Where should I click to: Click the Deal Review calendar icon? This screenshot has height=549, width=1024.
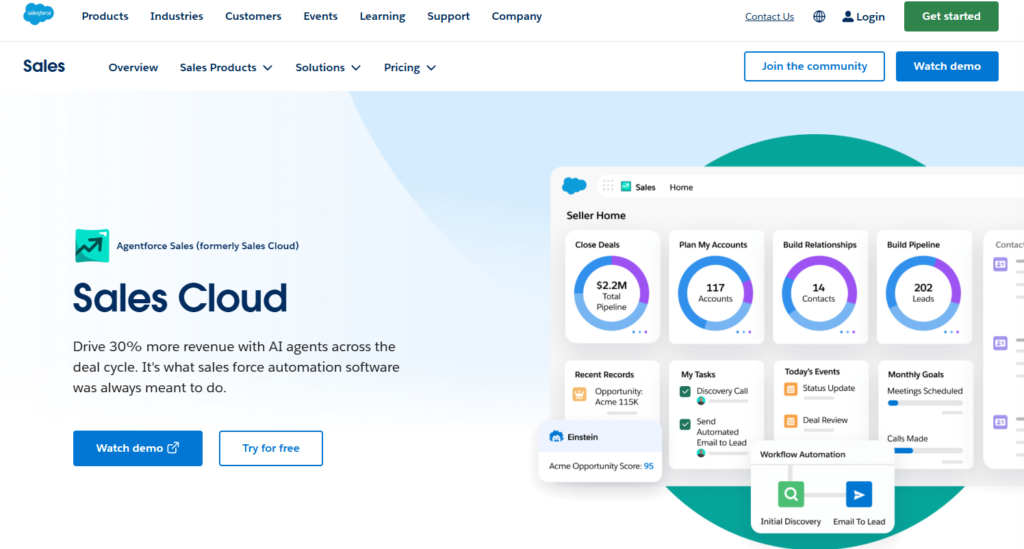(x=790, y=421)
